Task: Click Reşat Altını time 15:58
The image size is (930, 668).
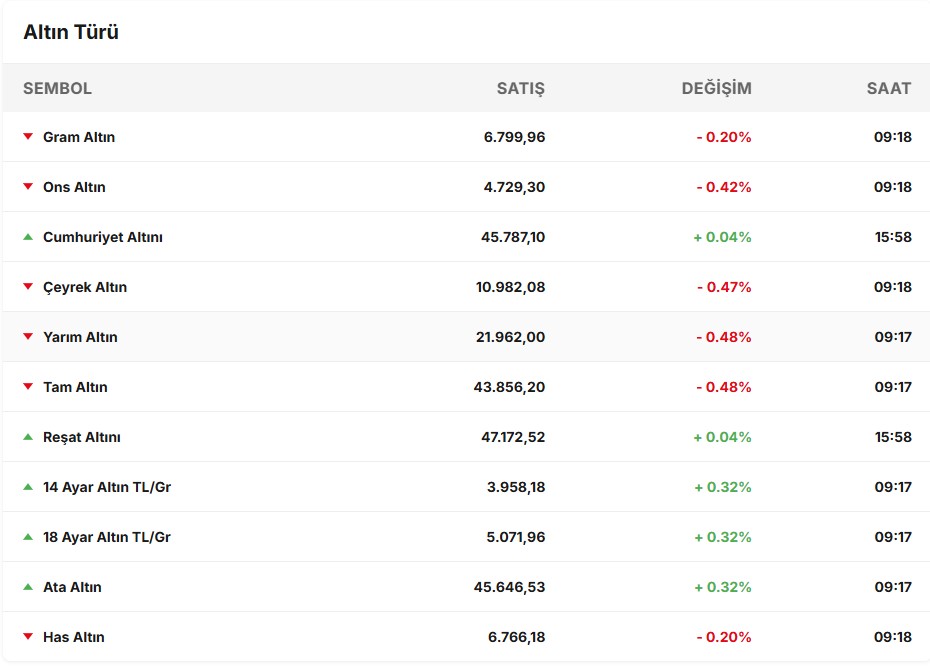Action: click(892, 437)
